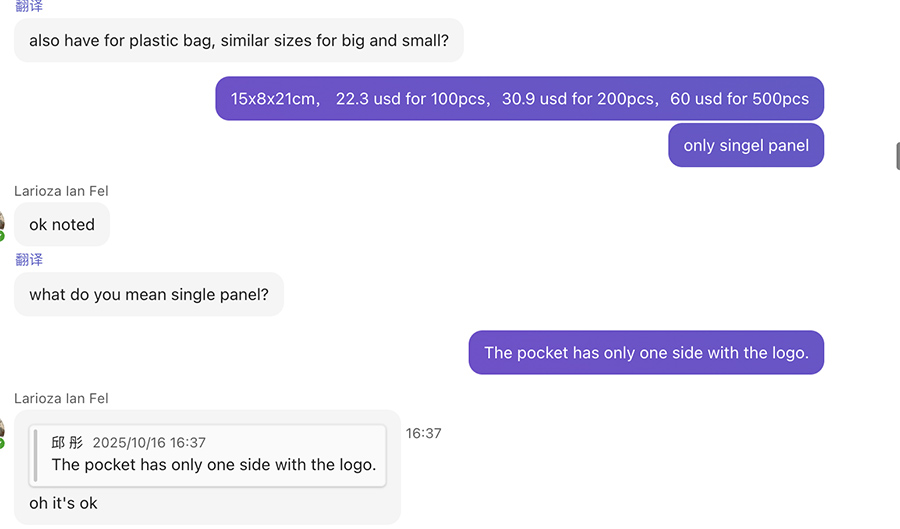Viewport: 900px width, 529px height.
Task: Click the "only singel panel" purple bubble
Action: pos(746,146)
